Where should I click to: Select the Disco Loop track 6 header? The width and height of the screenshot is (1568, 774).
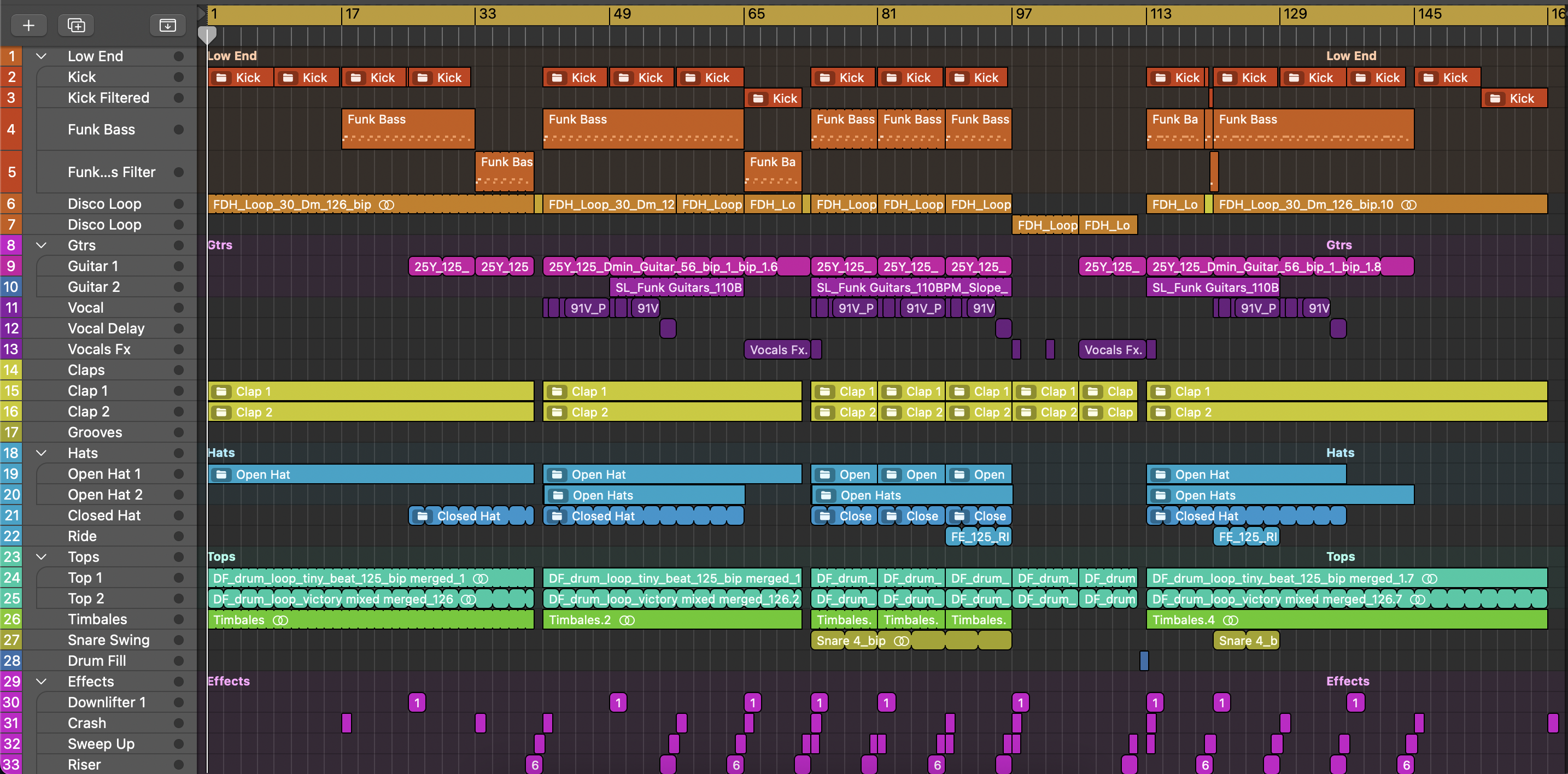click(x=104, y=204)
